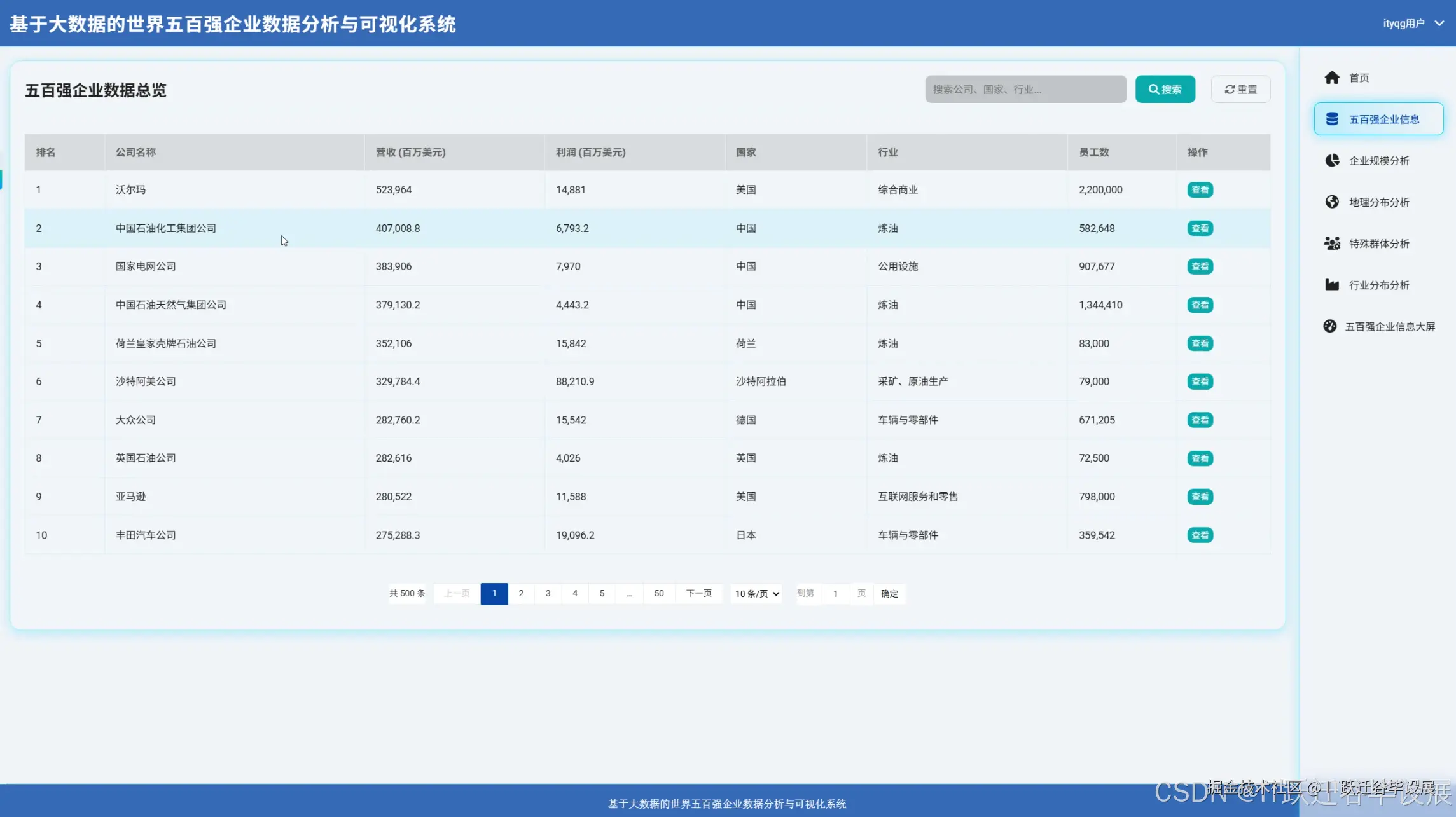Click the magnifier icon in 搜索 button

[1153, 89]
